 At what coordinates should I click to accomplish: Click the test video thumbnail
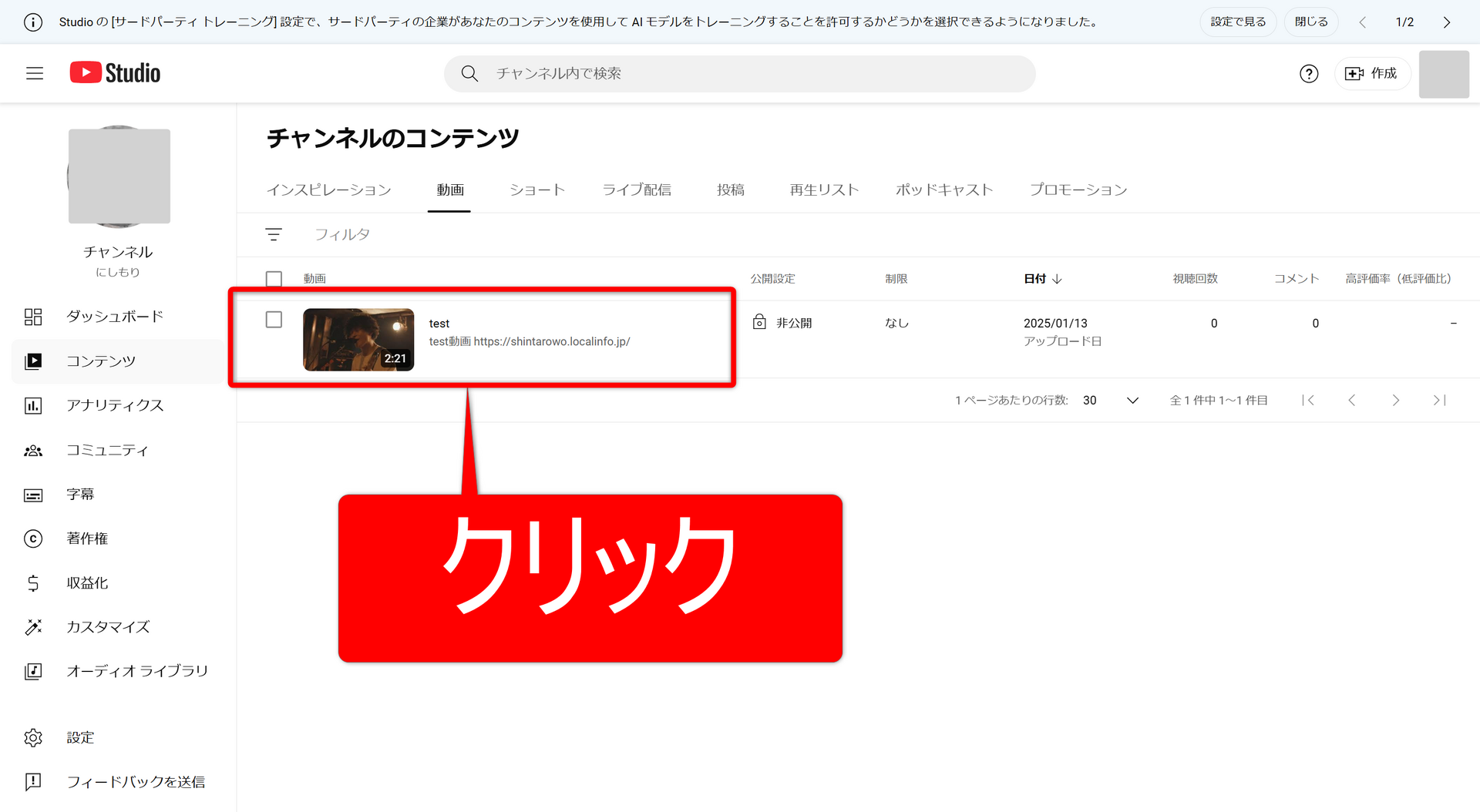pos(358,340)
